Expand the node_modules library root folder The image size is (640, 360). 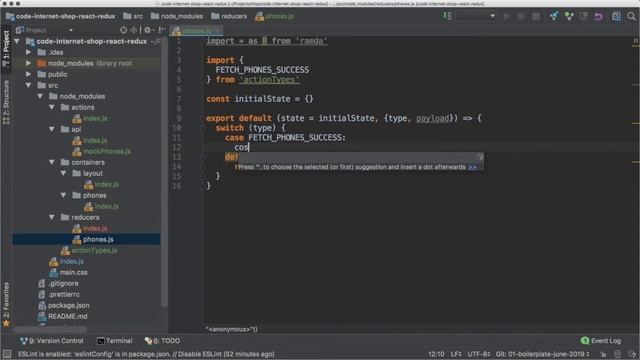[29, 63]
